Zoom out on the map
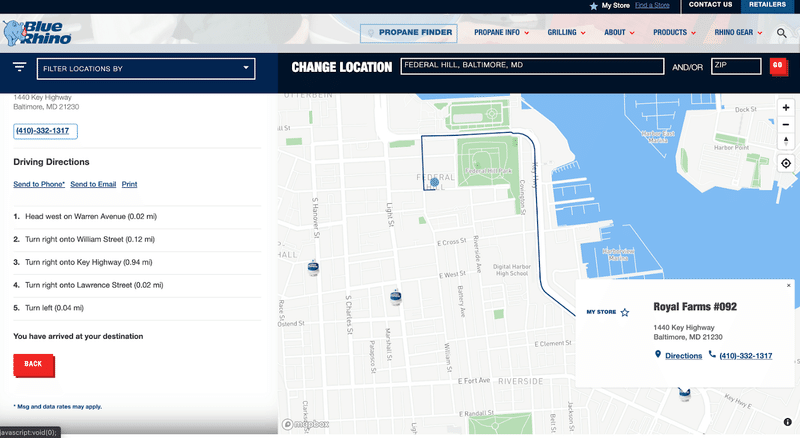Screen dimensions: 800x438 coord(786,125)
